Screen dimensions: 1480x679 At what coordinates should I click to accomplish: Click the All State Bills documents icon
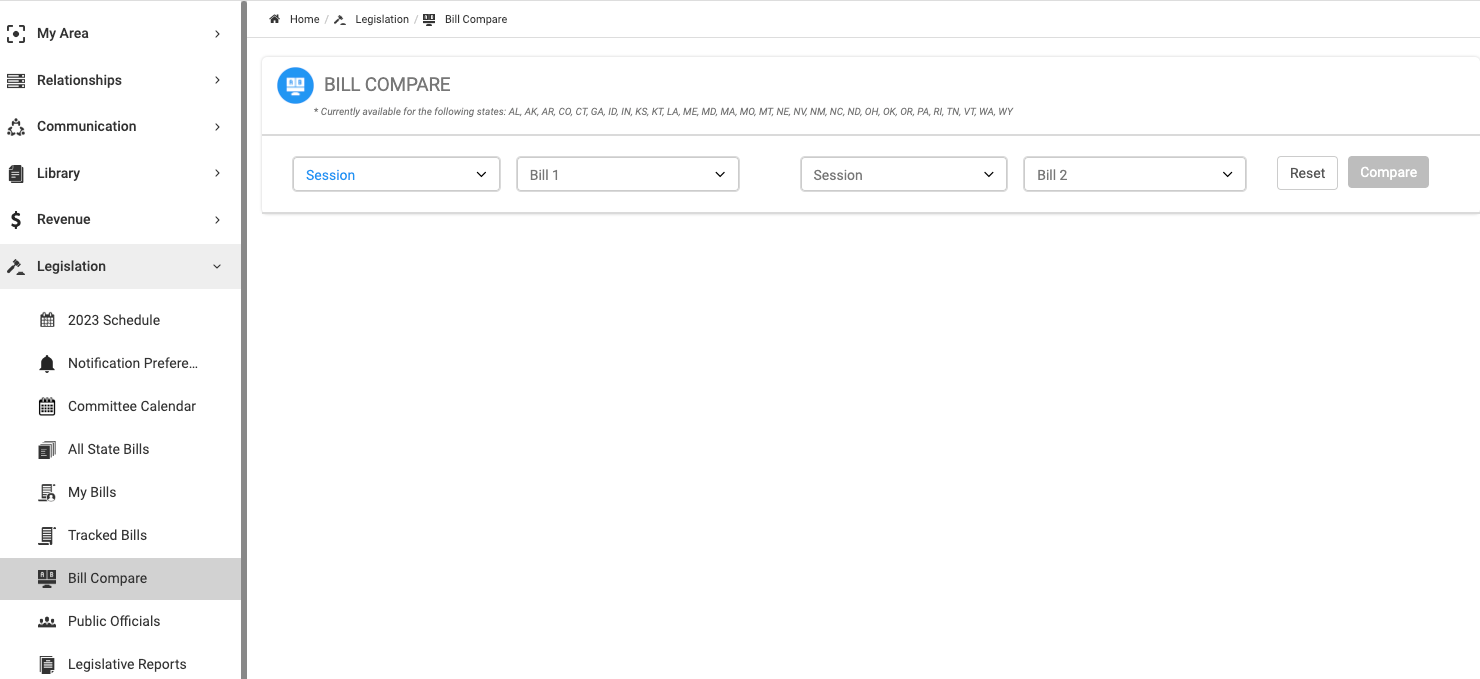[x=47, y=450]
